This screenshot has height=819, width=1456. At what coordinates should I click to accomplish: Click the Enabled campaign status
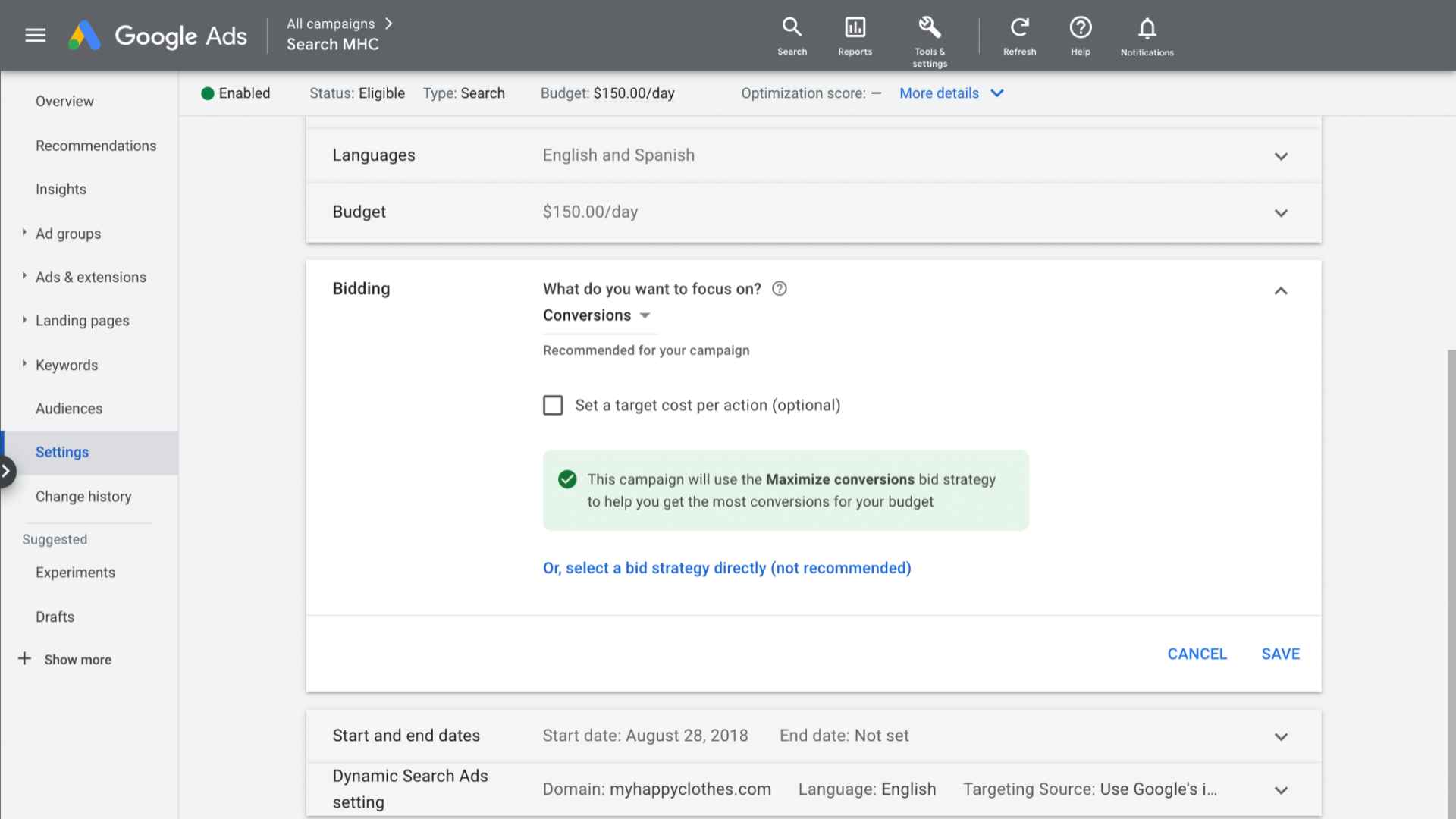(235, 93)
